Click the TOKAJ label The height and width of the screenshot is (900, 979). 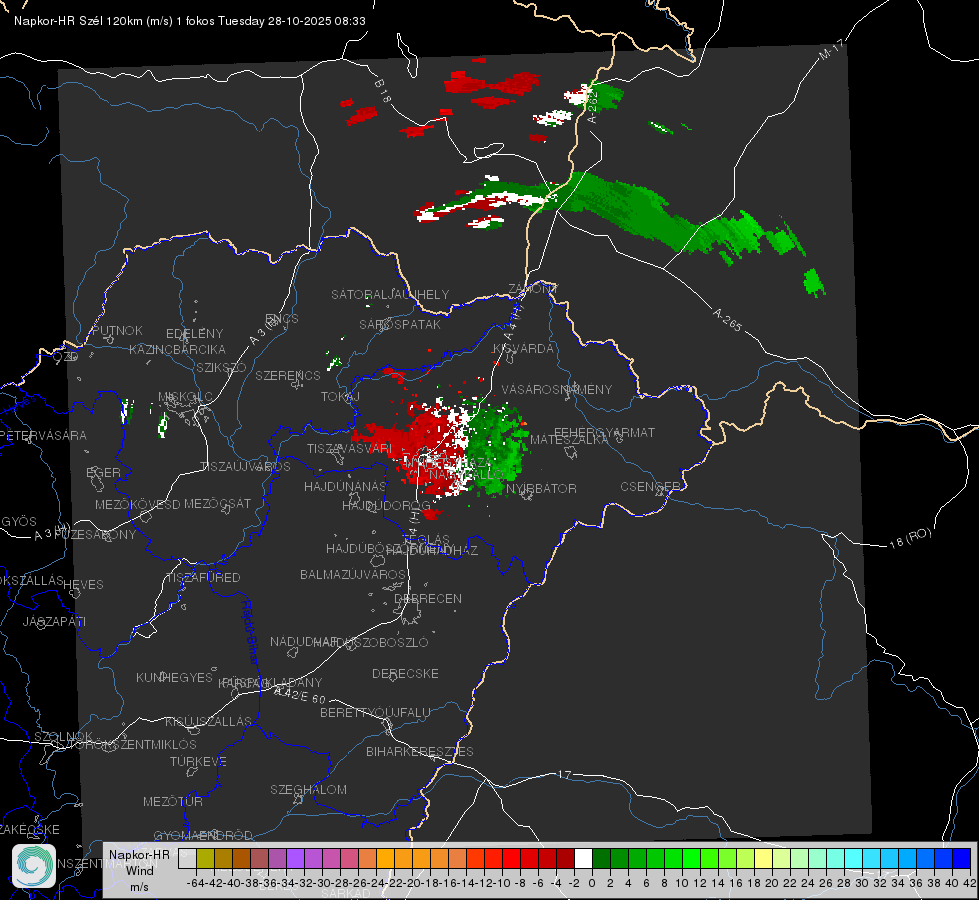pyautogui.click(x=340, y=397)
